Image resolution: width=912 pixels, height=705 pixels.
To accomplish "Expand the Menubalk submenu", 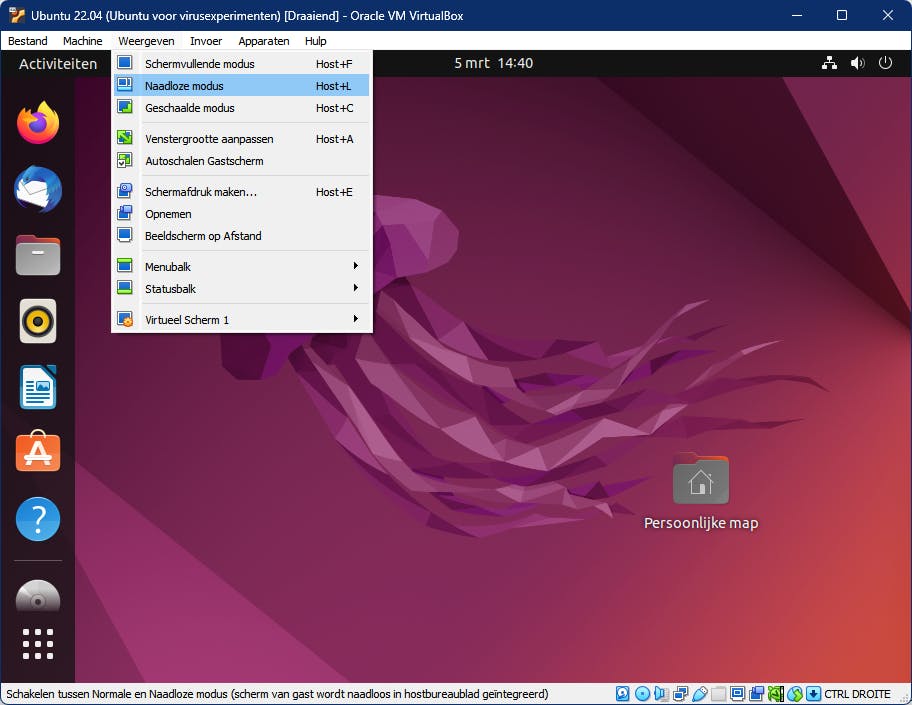I will pyautogui.click(x=242, y=266).
